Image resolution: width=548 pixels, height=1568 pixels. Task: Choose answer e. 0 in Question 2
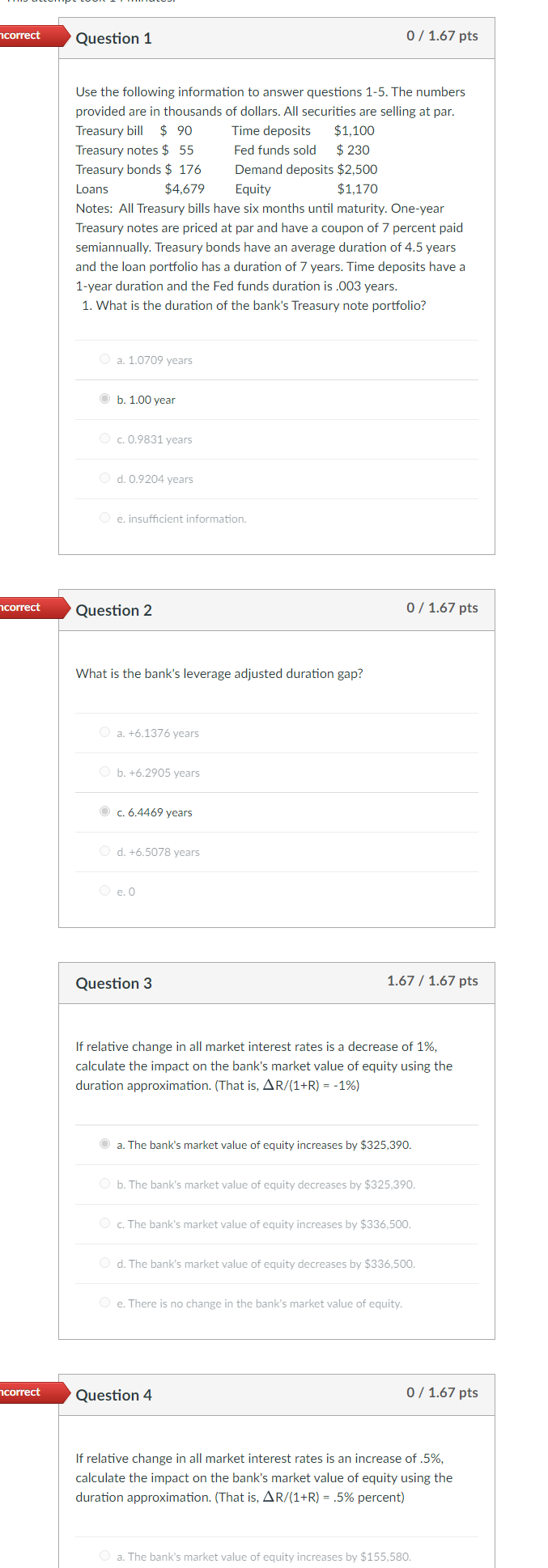104,890
